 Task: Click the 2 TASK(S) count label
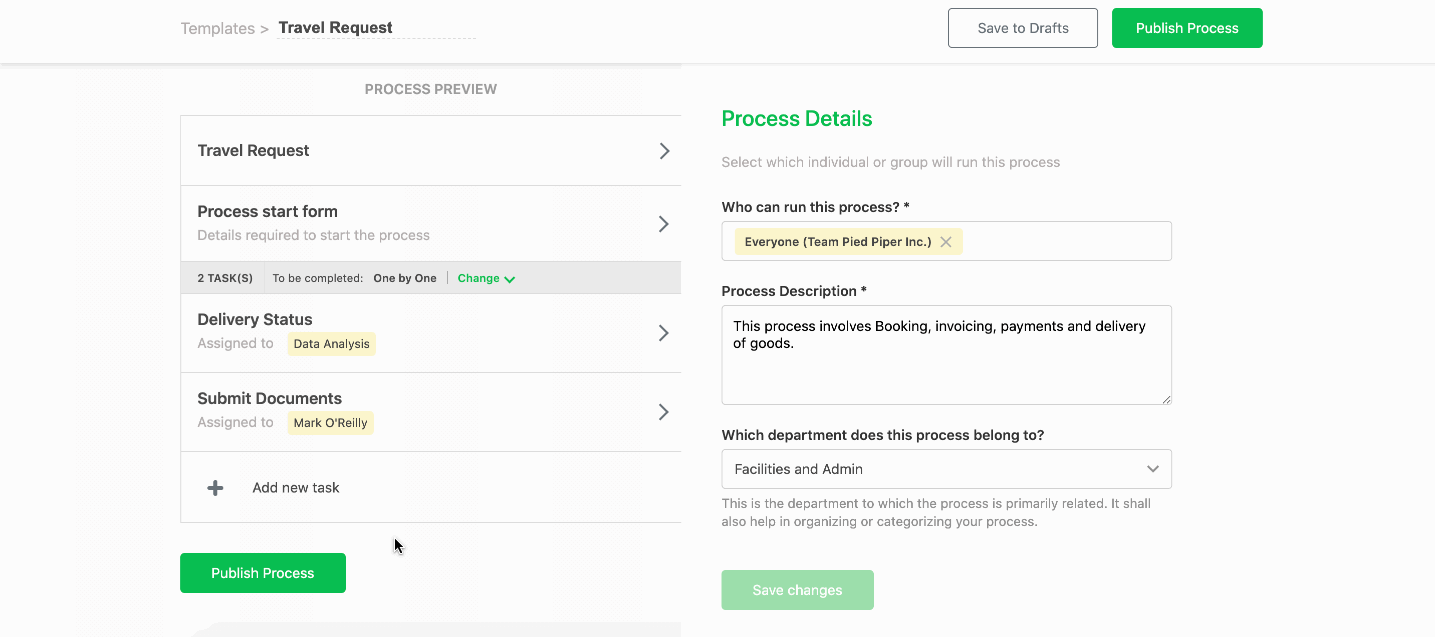(x=225, y=278)
